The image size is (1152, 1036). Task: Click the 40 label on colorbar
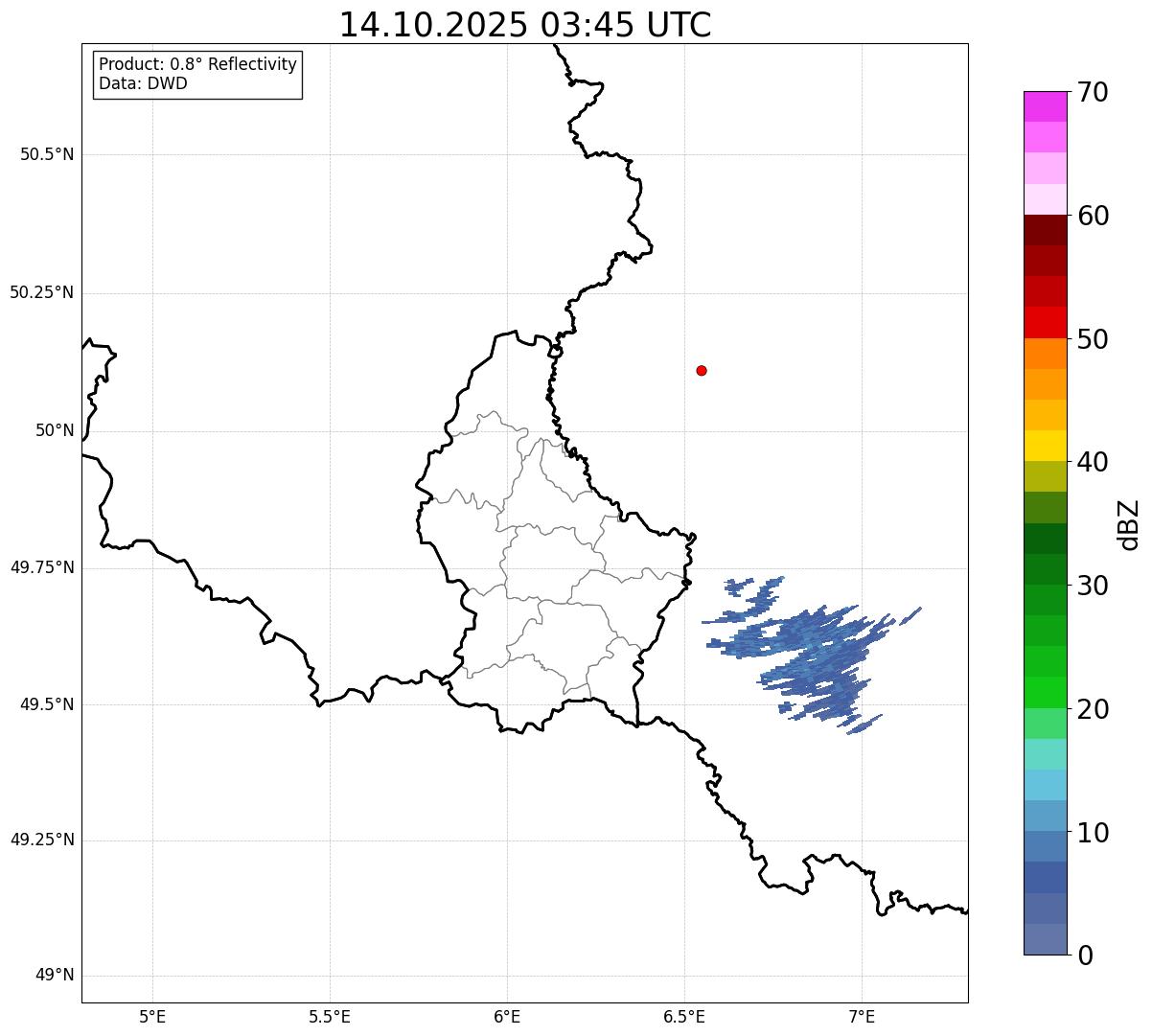(1093, 462)
